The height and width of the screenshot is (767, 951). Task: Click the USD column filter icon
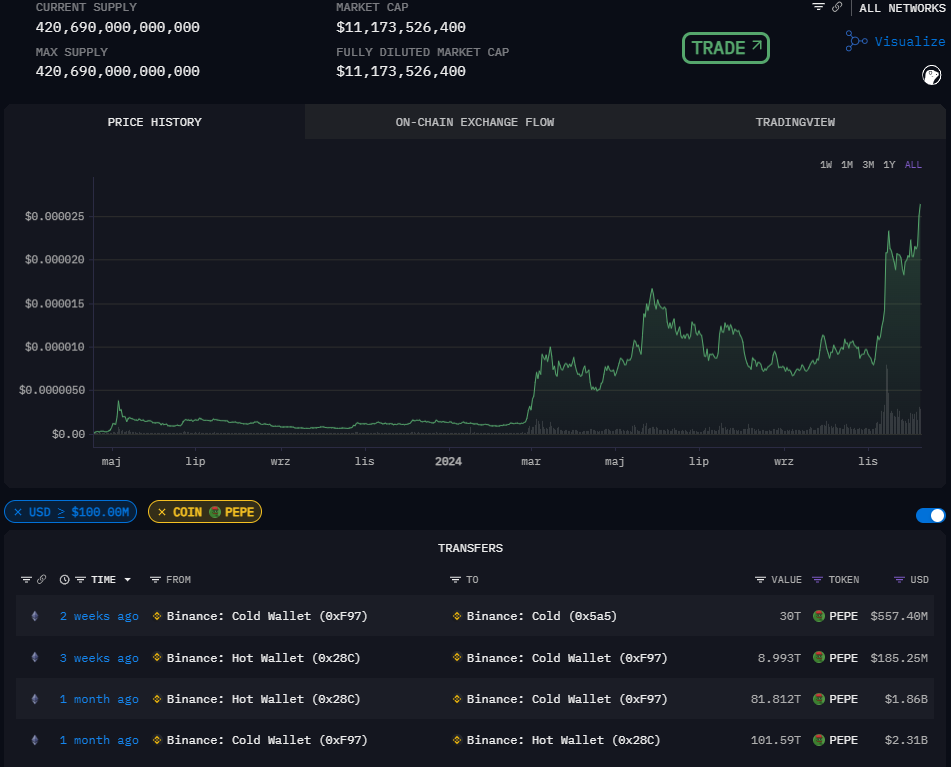(x=900, y=580)
